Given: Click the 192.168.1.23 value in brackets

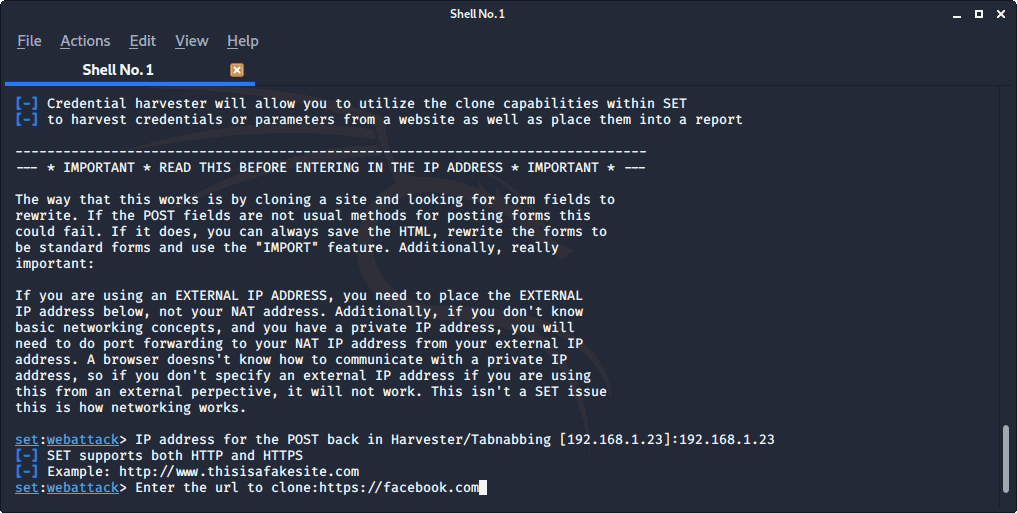Looking at the screenshot, I should [615, 440].
